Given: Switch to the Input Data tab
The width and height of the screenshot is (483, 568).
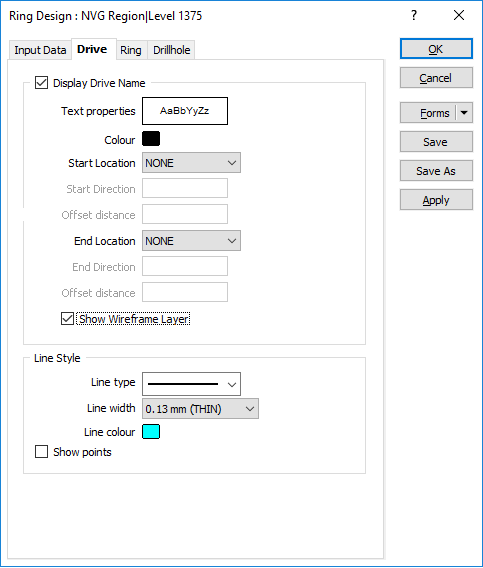Looking at the screenshot, I should 40,50.
